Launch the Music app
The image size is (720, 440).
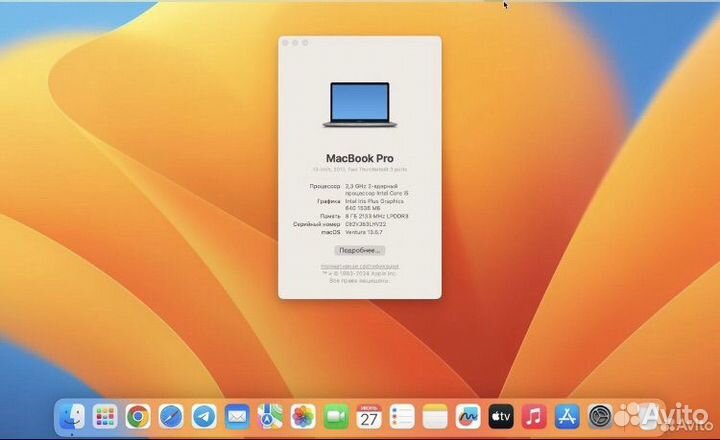tap(534, 417)
